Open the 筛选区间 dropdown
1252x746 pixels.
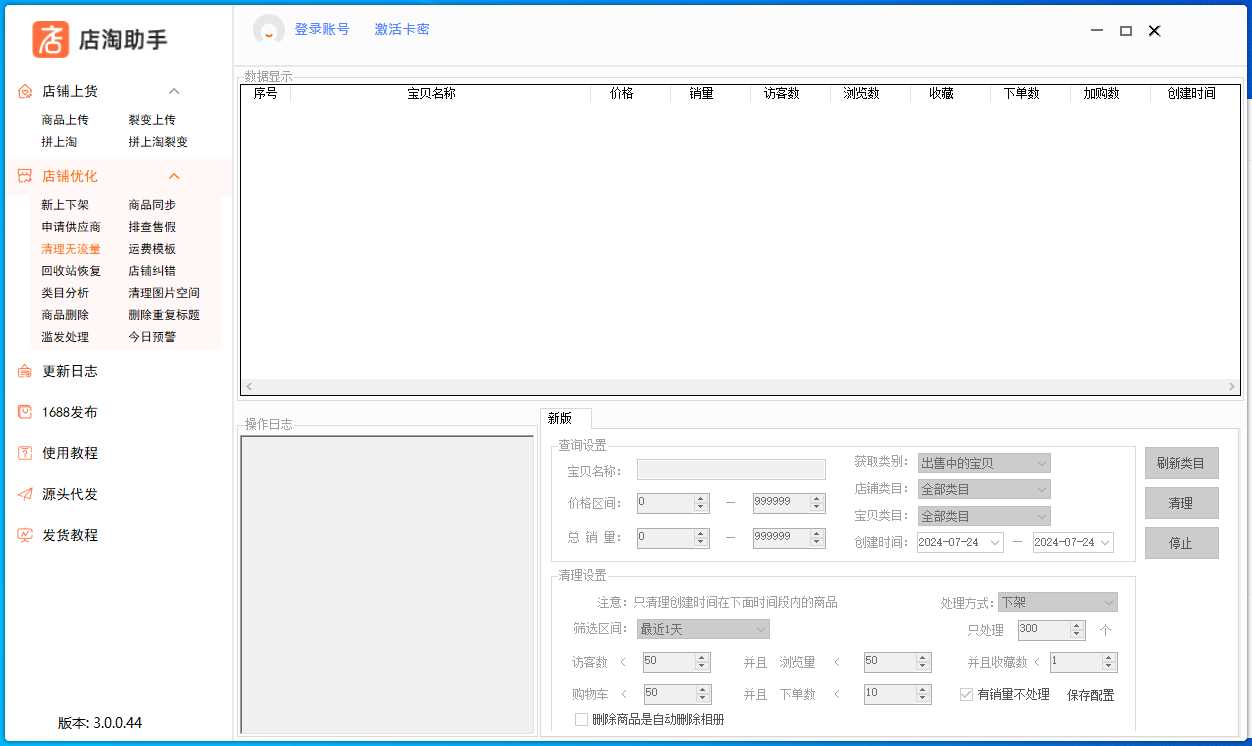pyautogui.click(x=703, y=629)
